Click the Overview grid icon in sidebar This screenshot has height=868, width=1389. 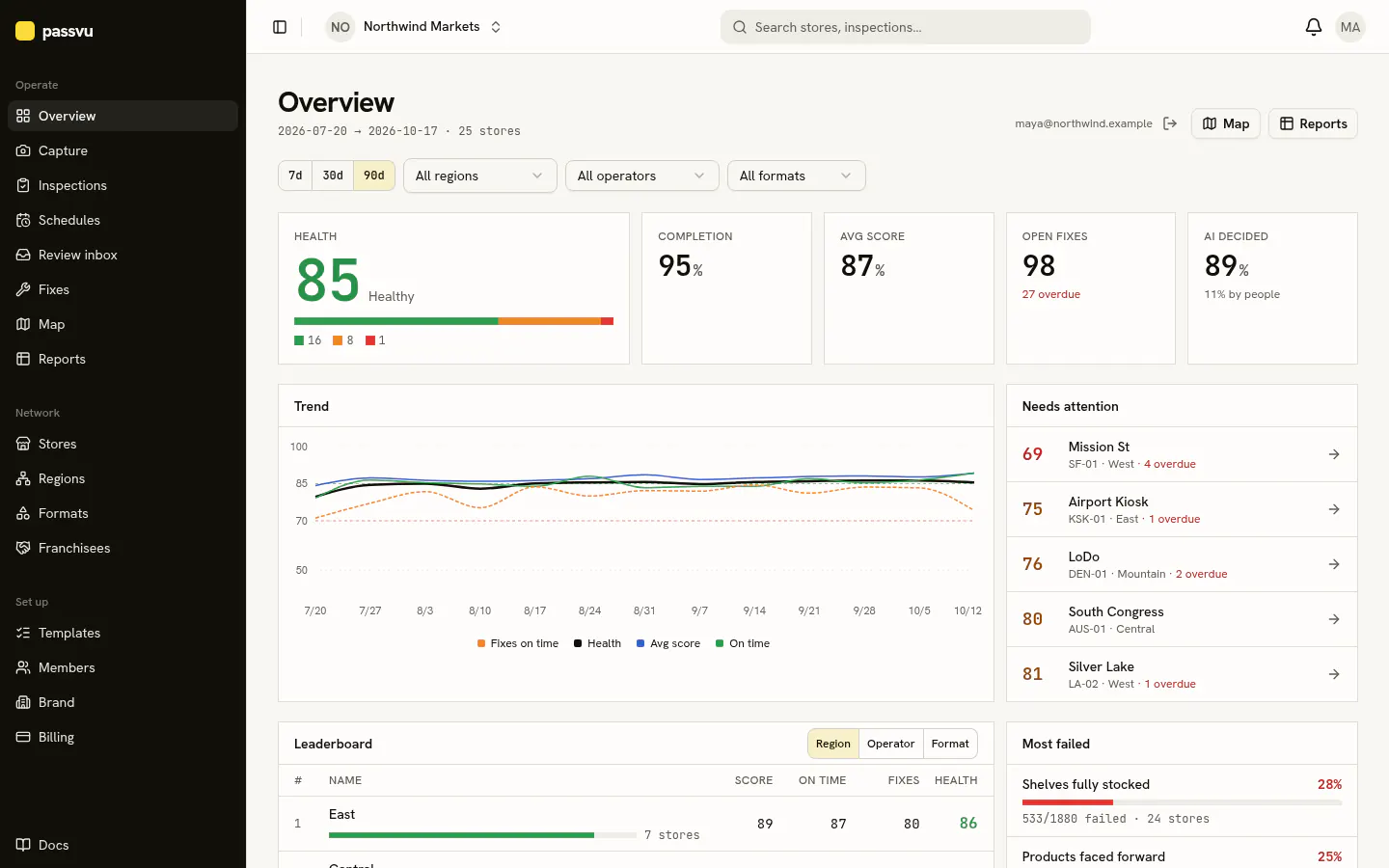[23, 116]
